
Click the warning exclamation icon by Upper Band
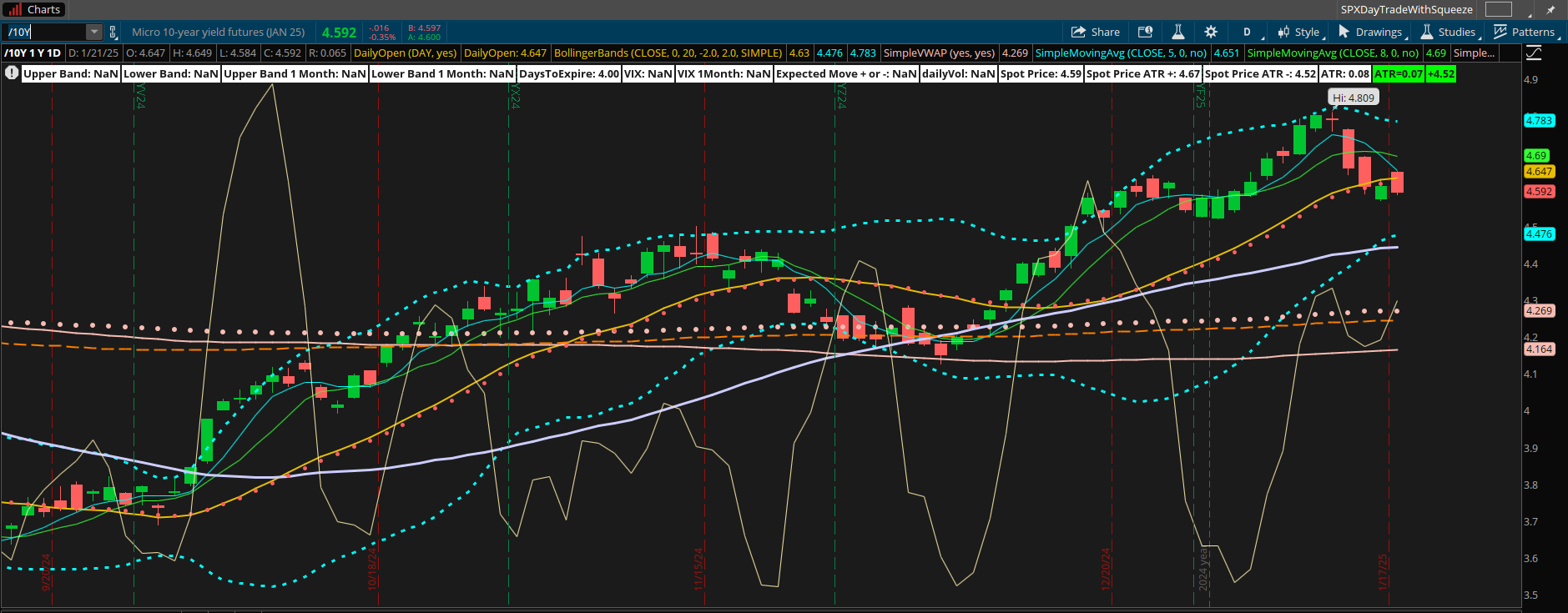tap(12, 73)
